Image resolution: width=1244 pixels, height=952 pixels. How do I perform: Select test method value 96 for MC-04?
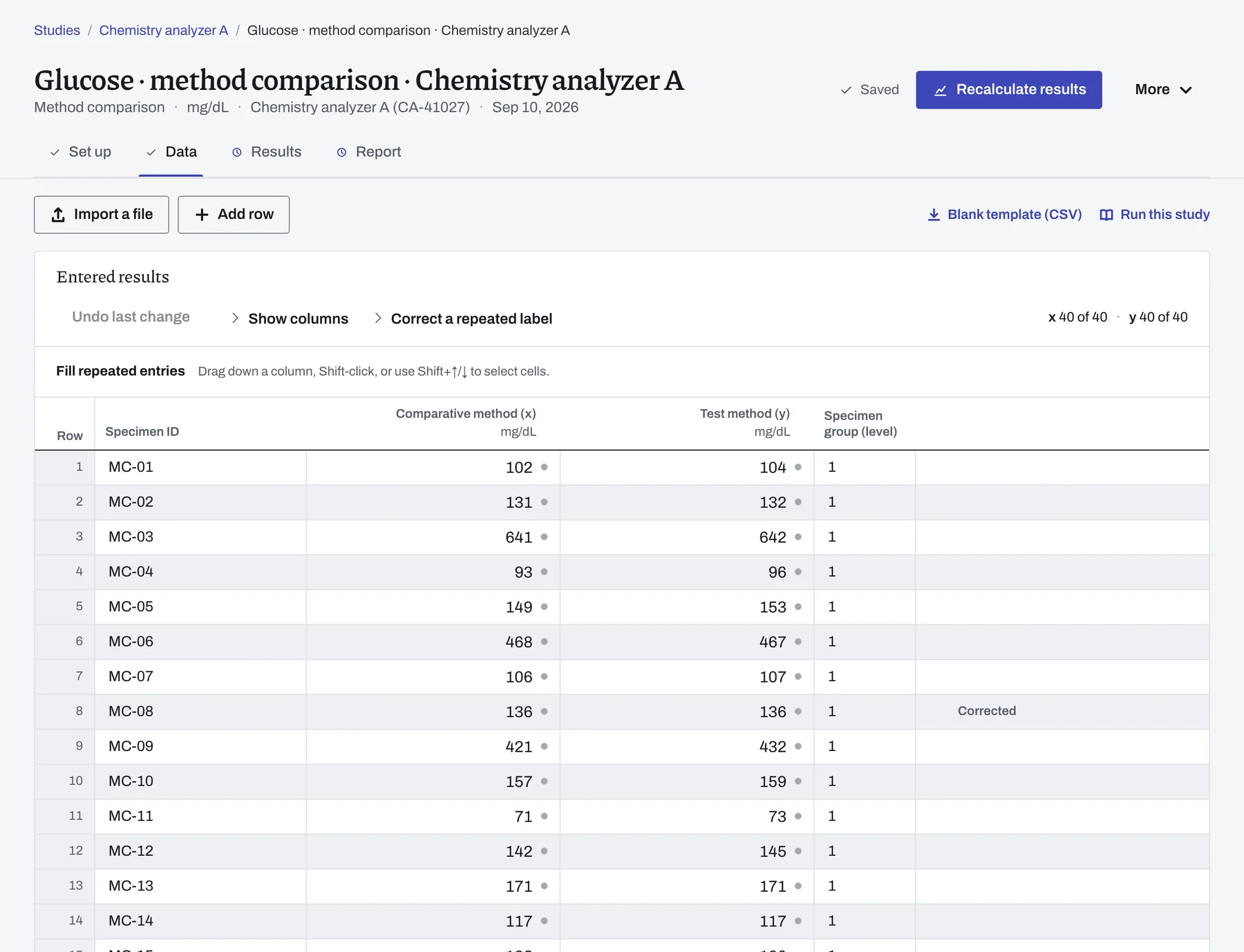point(687,572)
